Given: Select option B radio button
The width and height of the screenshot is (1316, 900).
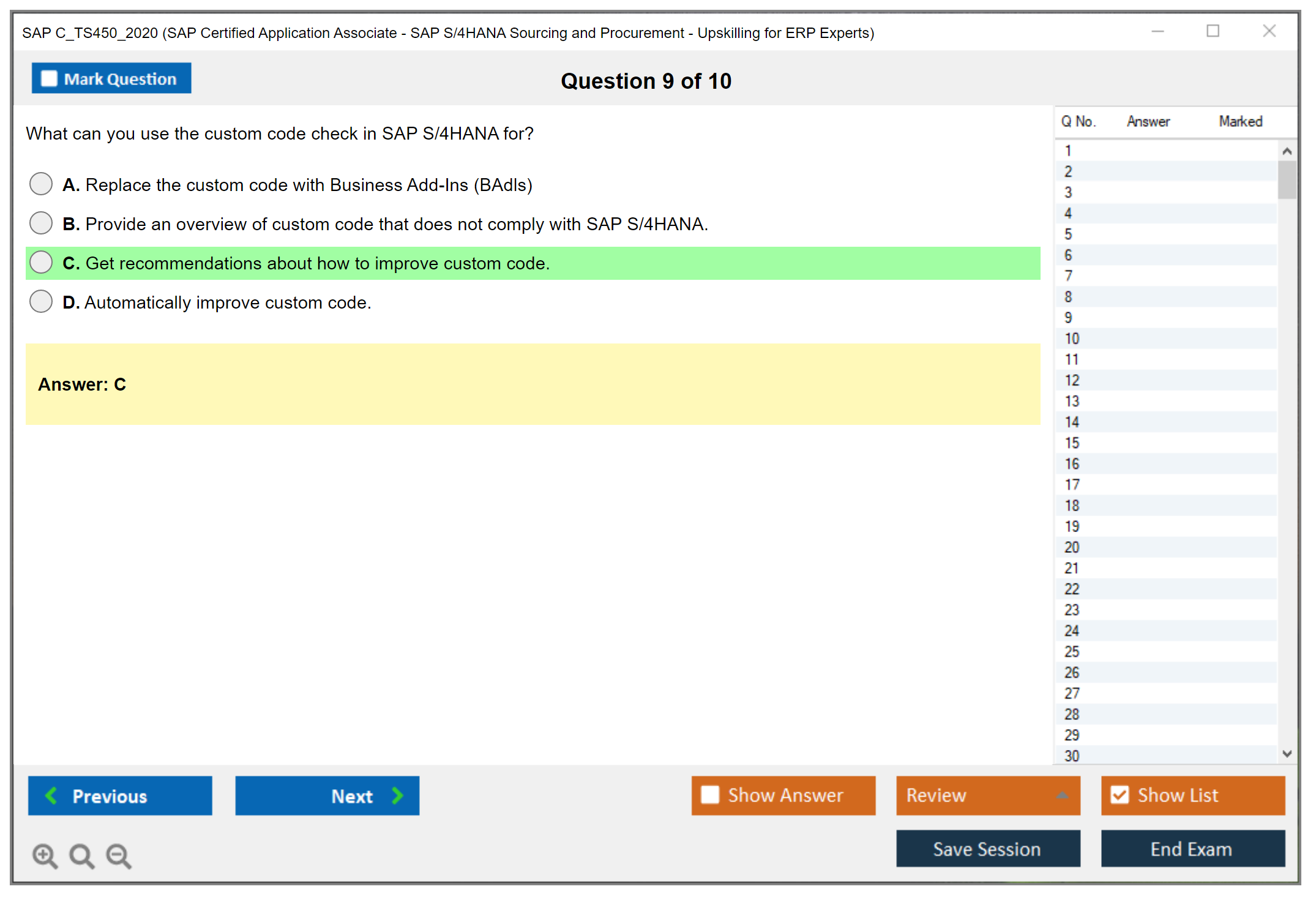Looking at the screenshot, I should pyautogui.click(x=41, y=223).
